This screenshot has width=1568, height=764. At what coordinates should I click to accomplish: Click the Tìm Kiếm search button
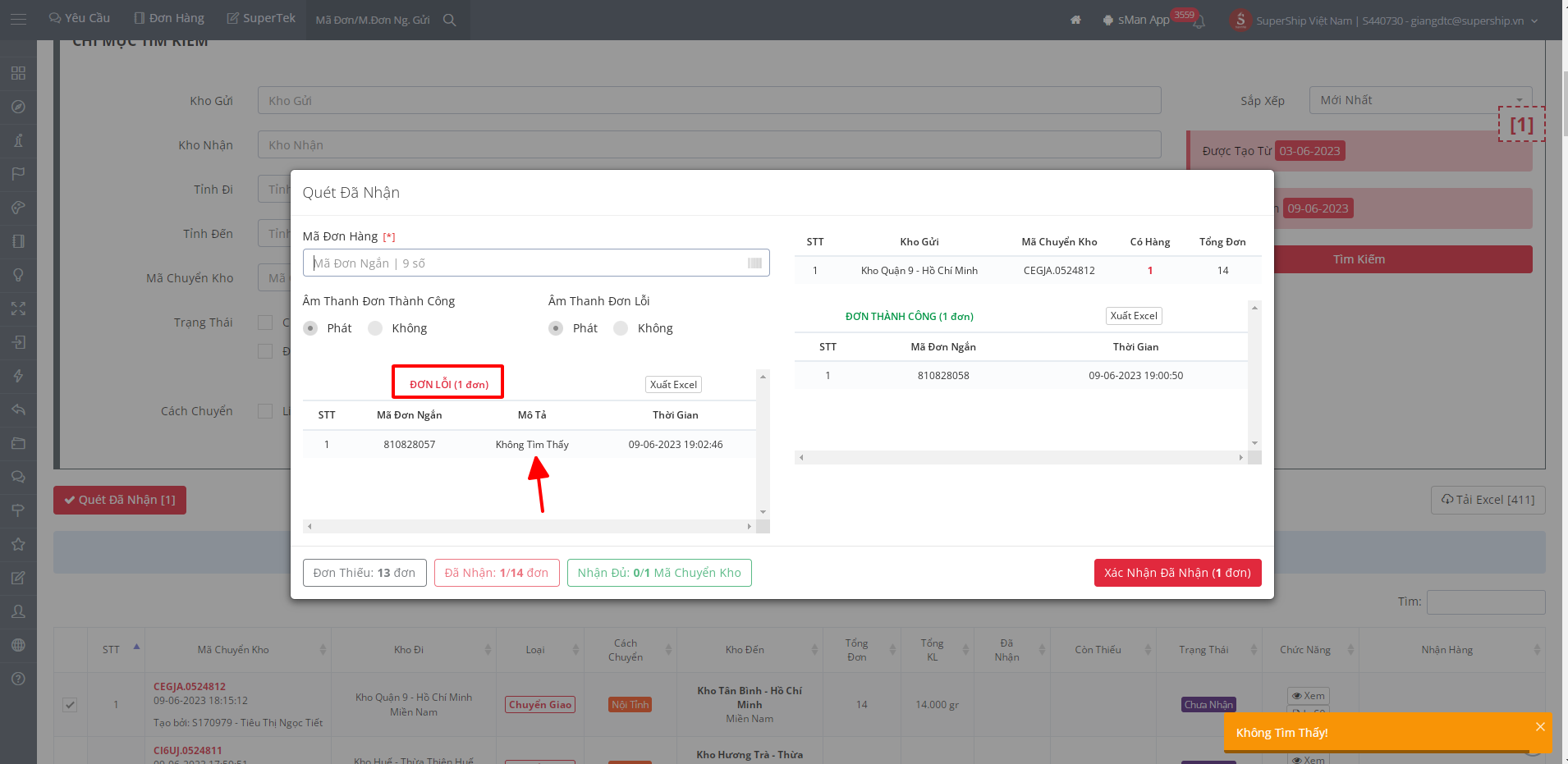coord(1359,259)
